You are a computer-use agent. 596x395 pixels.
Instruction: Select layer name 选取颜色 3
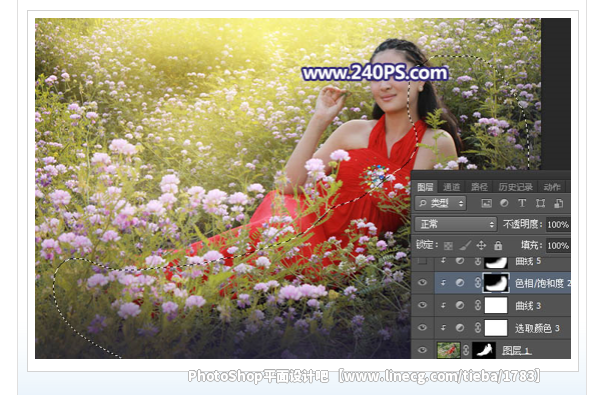pyautogui.click(x=537, y=328)
